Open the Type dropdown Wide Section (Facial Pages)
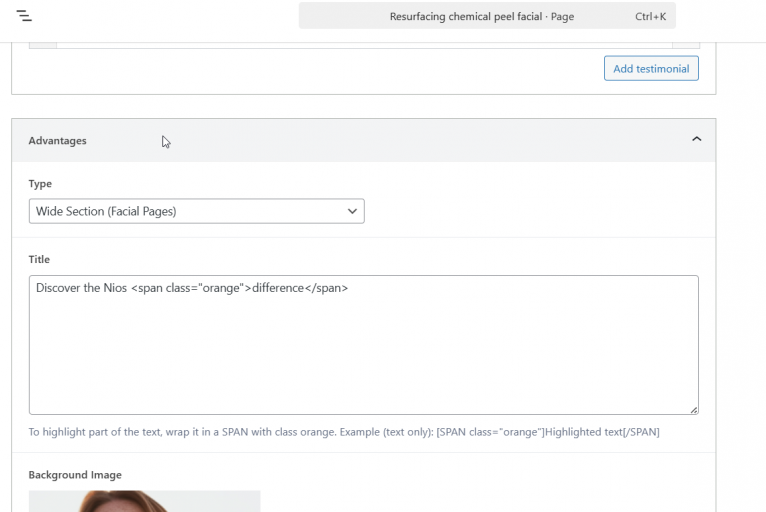766x512 pixels. (x=196, y=211)
